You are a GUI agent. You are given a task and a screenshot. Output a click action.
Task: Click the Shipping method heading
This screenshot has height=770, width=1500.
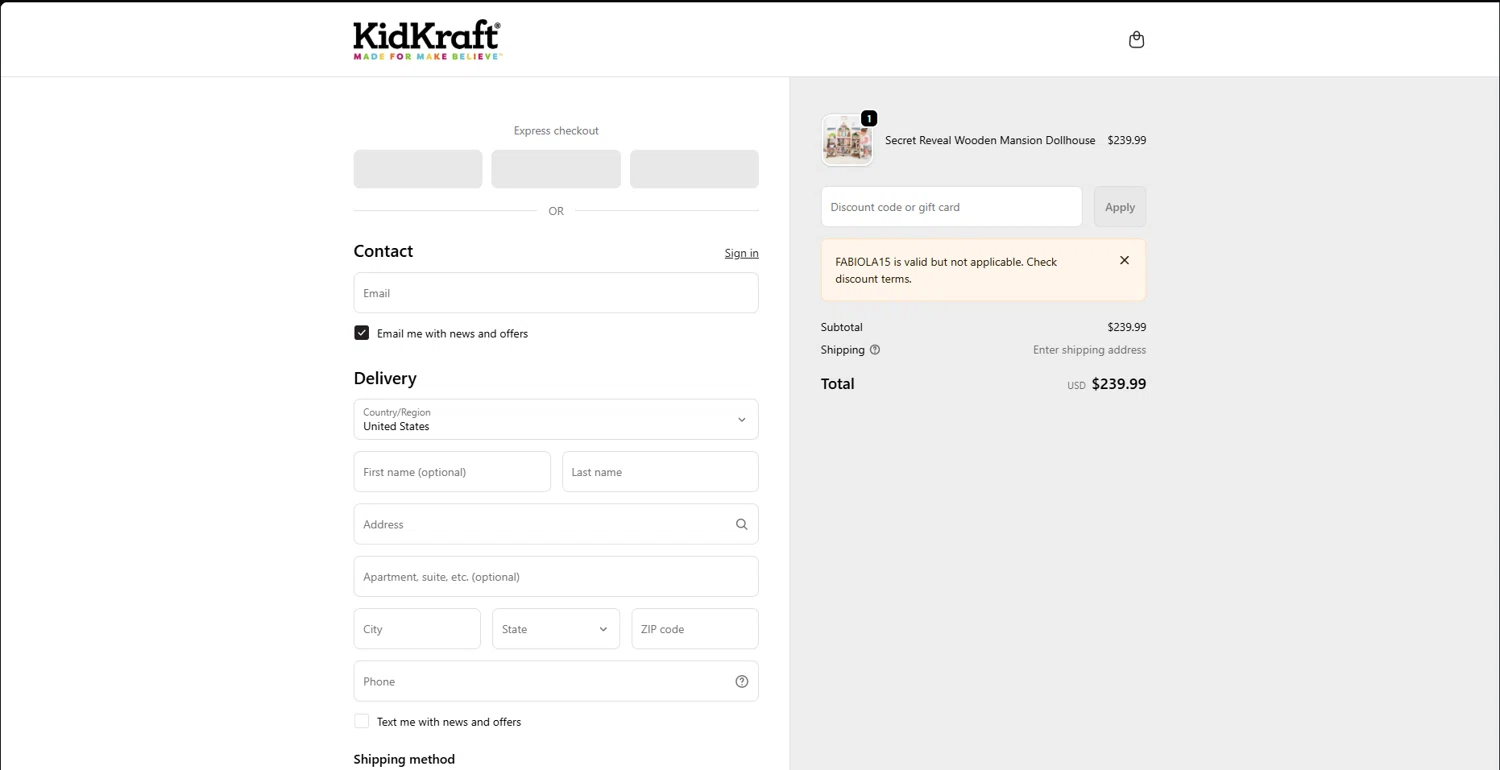pyautogui.click(x=404, y=759)
